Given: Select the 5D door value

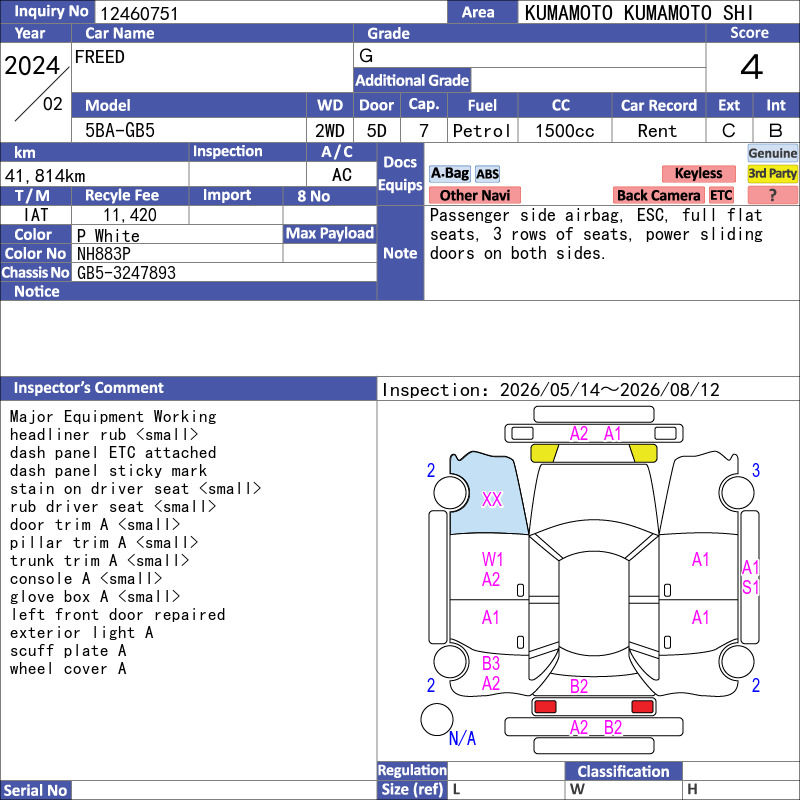Looking at the screenshot, I should pyautogui.click(x=377, y=131).
